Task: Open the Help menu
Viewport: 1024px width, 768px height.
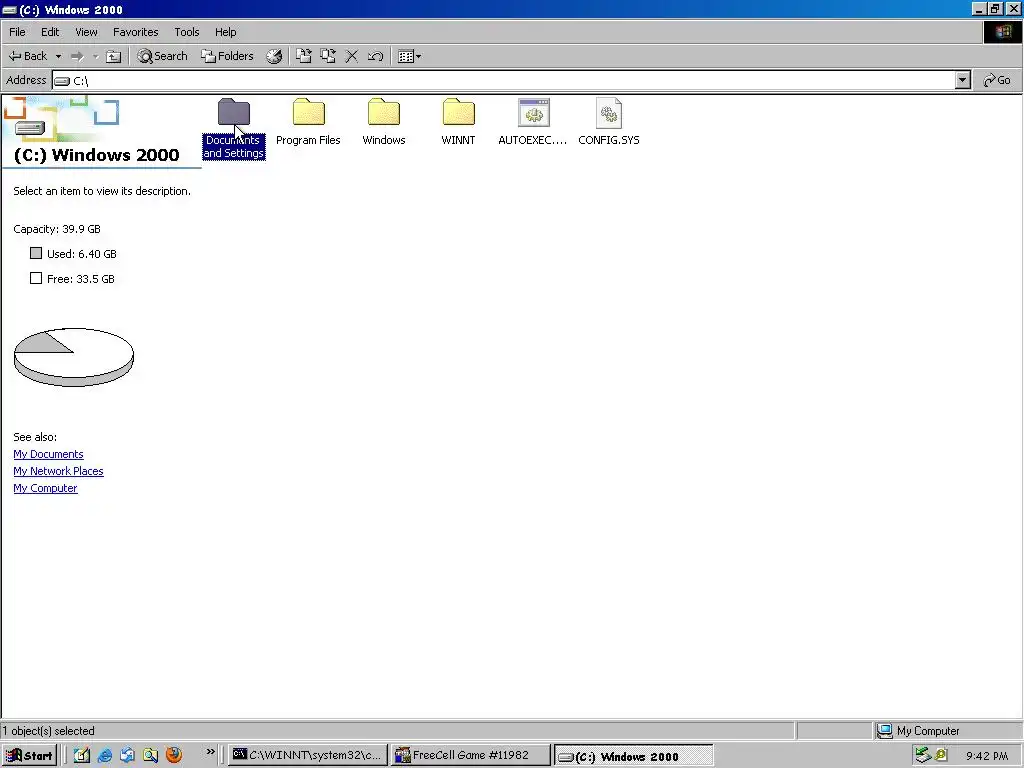Action: pyautogui.click(x=225, y=32)
